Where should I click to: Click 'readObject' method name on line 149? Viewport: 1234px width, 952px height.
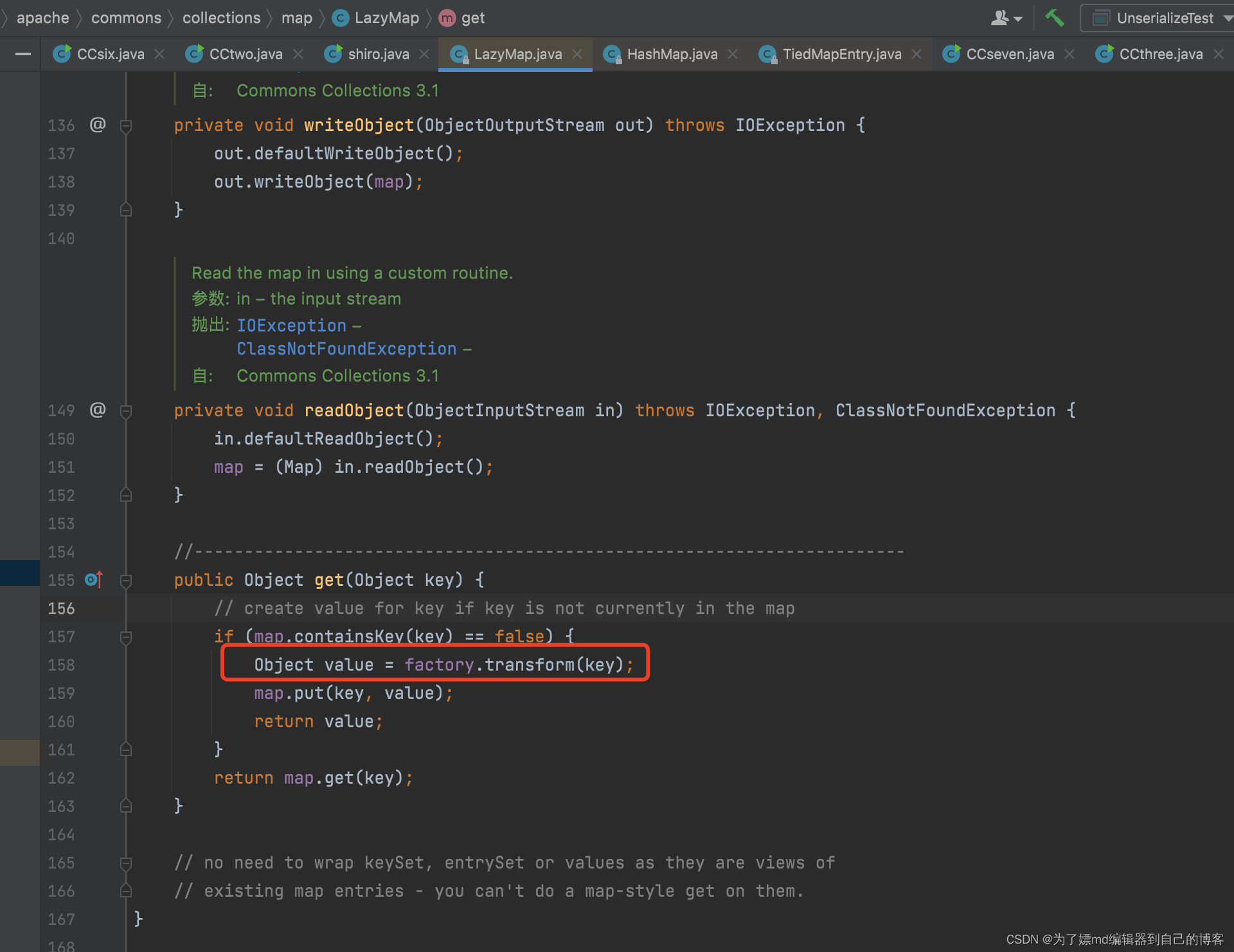coord(353,410)
